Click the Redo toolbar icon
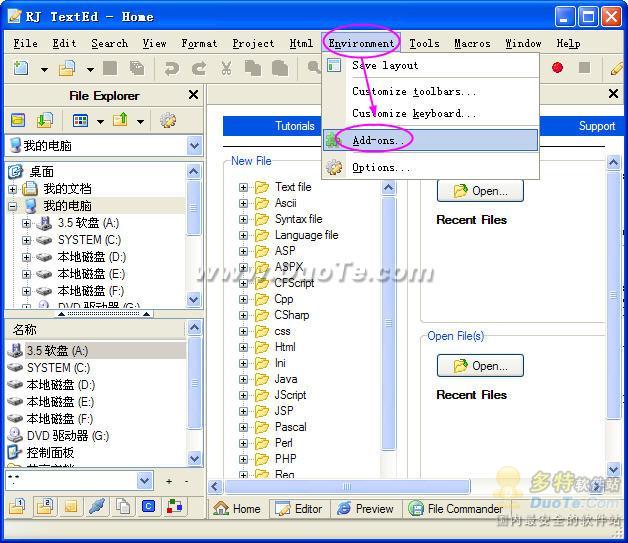This screenshot has height=543, width=628. tap(199, 68)
